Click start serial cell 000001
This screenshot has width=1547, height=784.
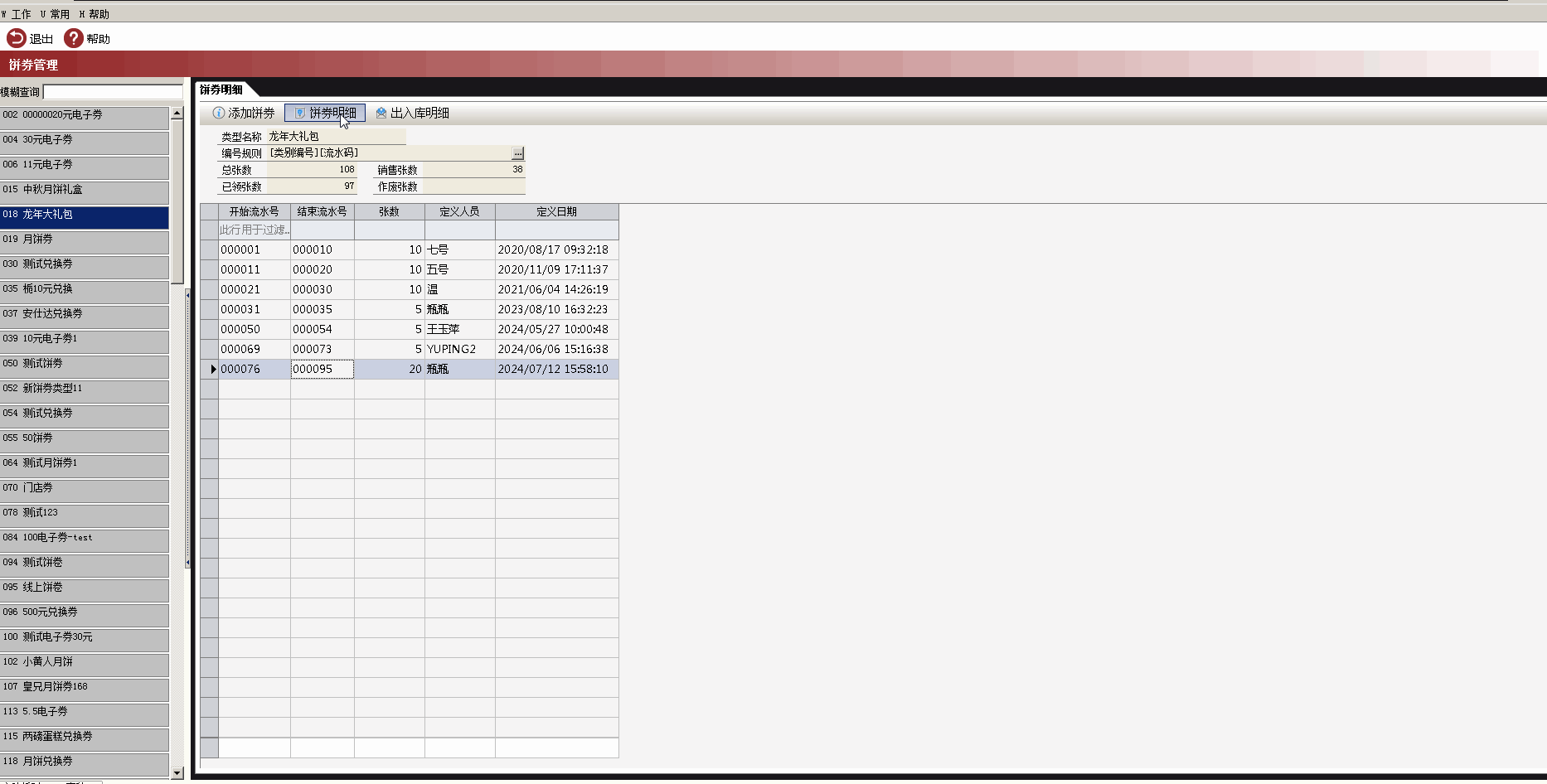255,249
